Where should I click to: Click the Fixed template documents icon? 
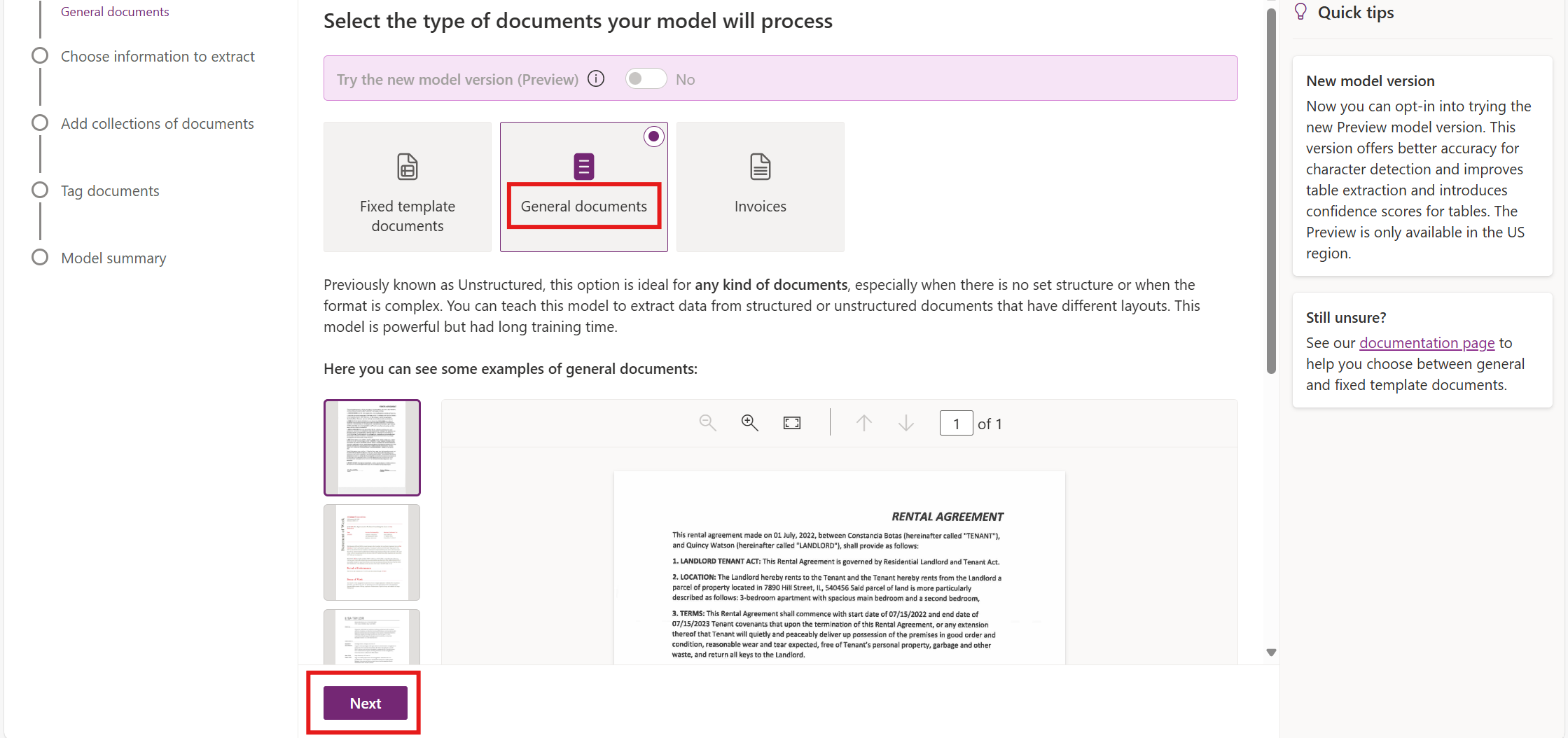click(408, 167)
